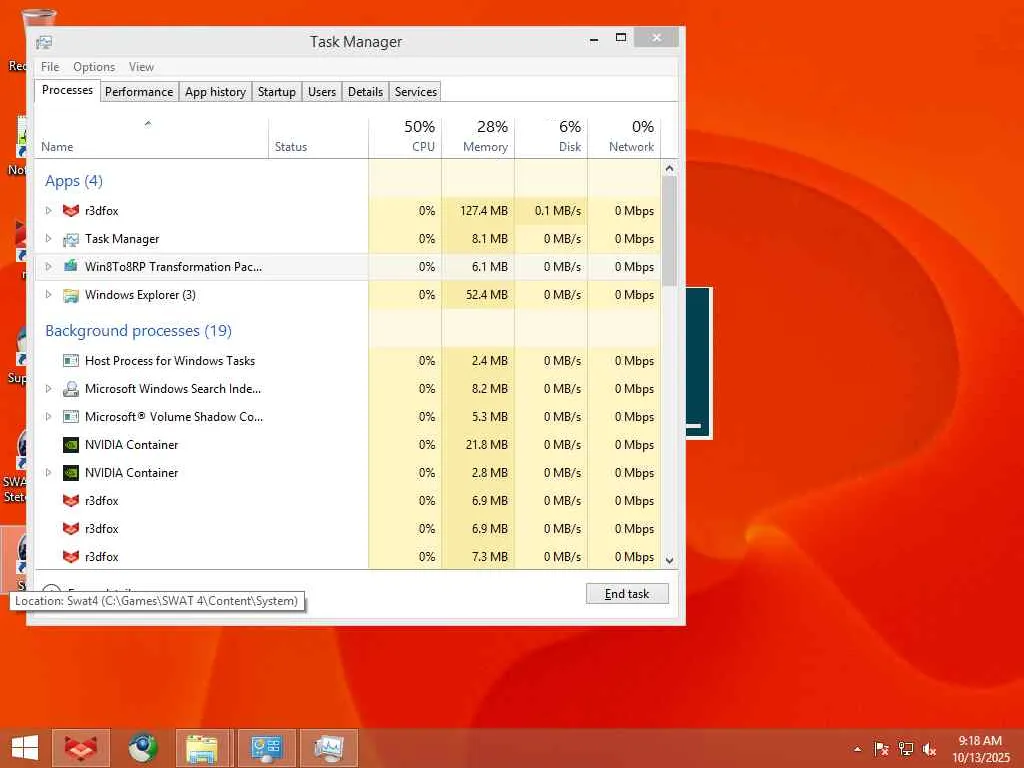Open File Explorer from the taskbar
Screen dimensions: 1024x768
202,748
